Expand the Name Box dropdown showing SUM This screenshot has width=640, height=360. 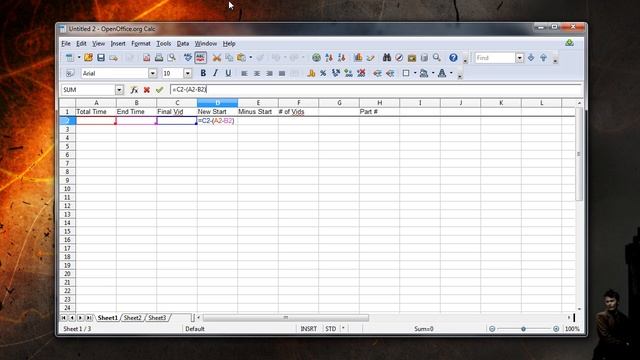click(119, 90)
